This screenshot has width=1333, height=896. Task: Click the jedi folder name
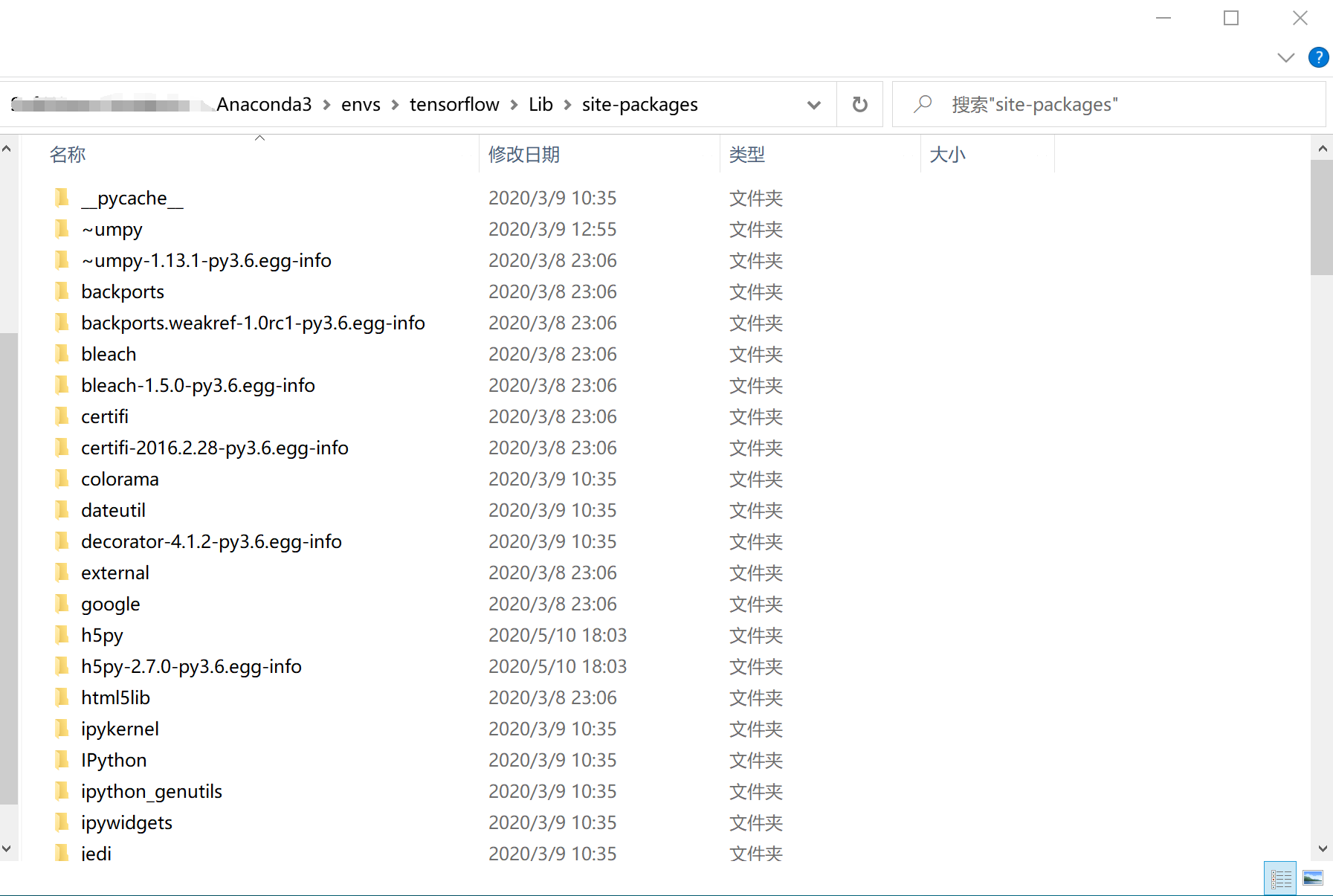96,854
